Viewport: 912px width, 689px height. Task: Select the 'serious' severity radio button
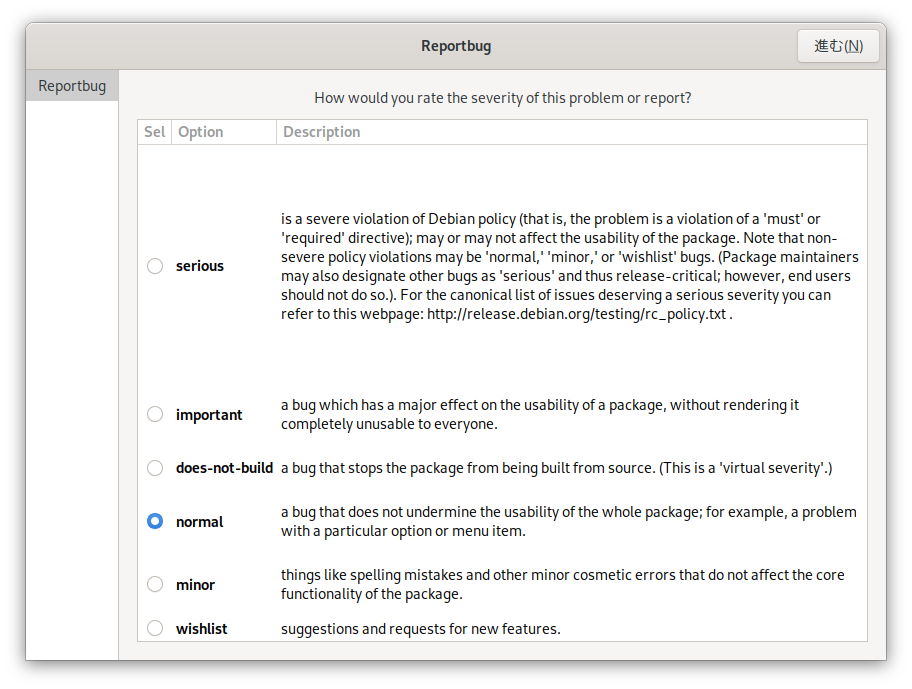[155, 266]
